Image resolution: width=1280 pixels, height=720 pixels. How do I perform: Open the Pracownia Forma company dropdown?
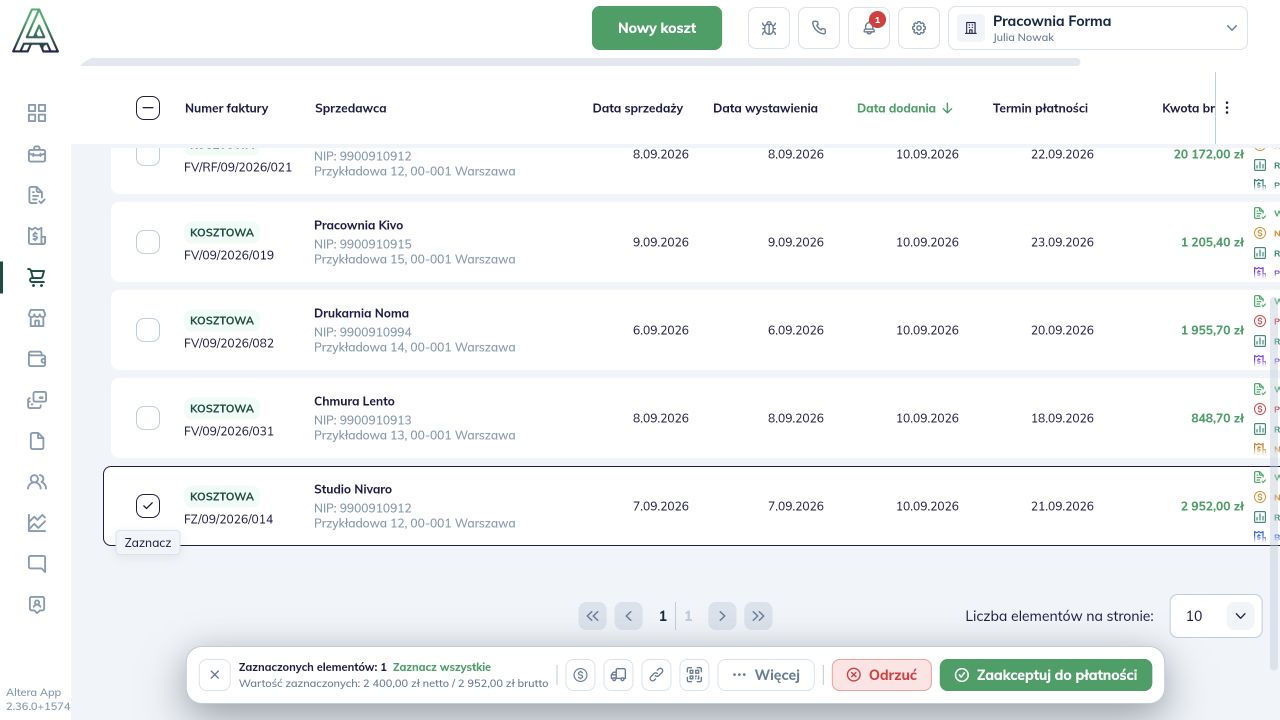[1098, 28]
